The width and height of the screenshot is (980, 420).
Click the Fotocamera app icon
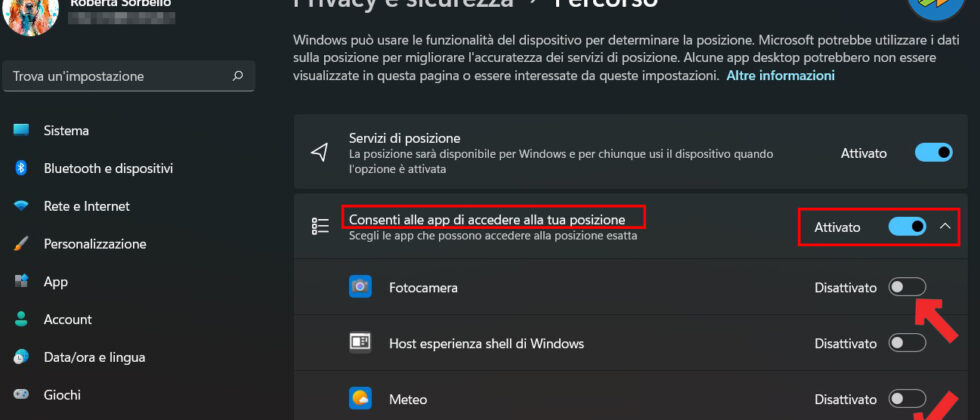pos(360,287)
